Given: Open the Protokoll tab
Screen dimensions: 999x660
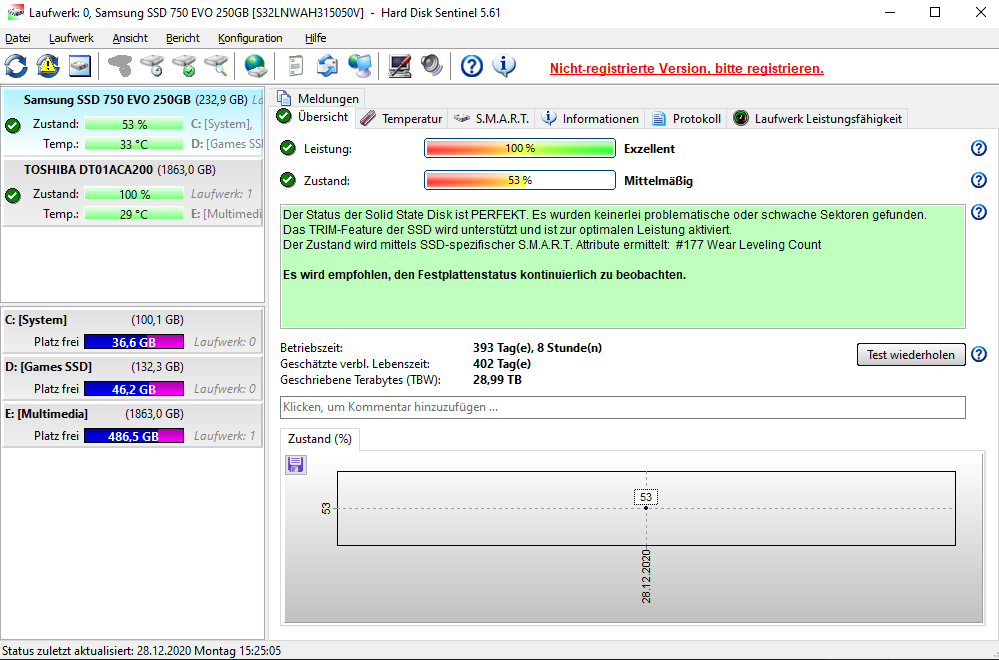Looking at the screenshot, I should pyautogui.click(x=687, y=118).
